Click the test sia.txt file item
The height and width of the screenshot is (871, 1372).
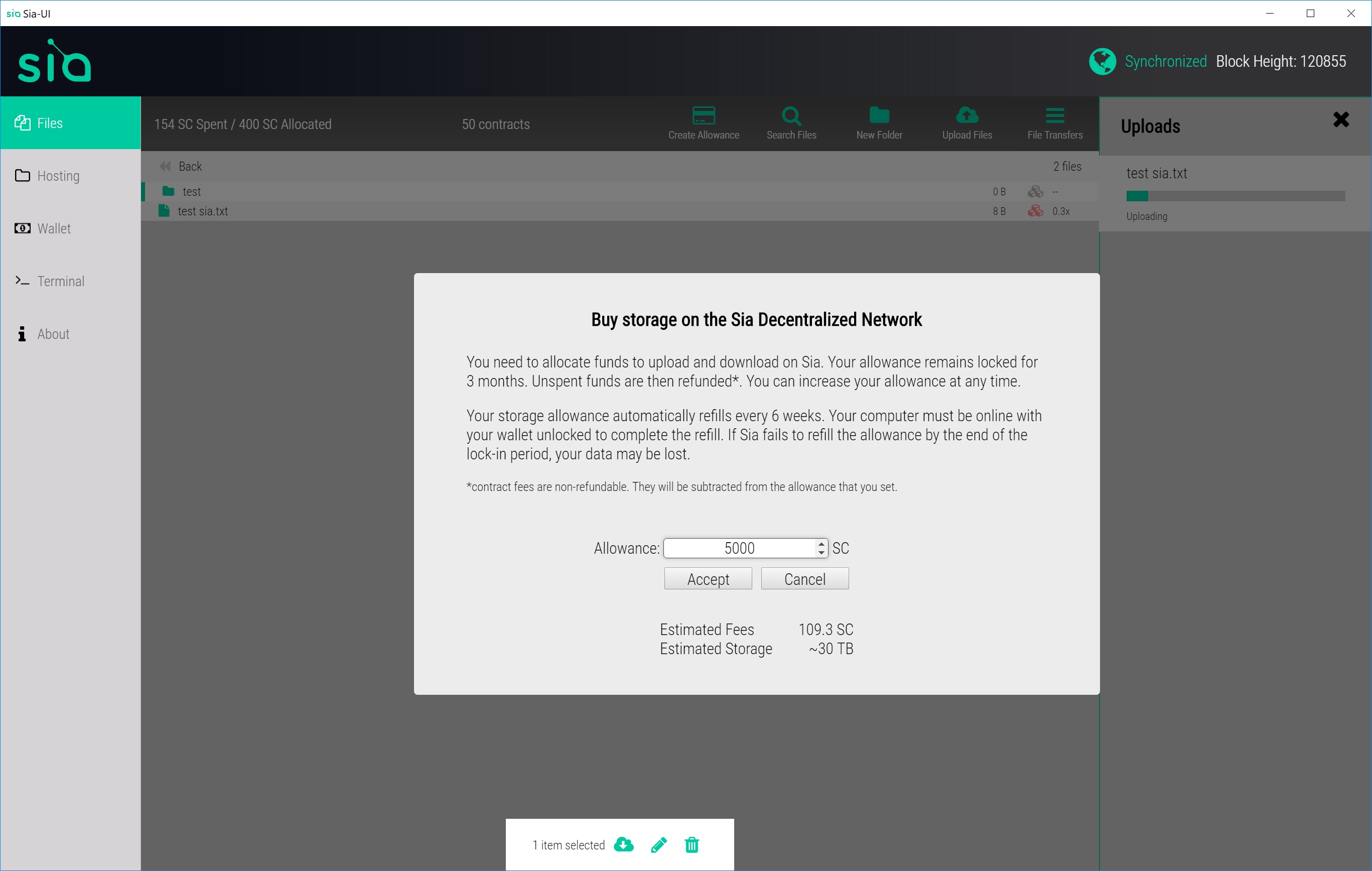(202, 211)
